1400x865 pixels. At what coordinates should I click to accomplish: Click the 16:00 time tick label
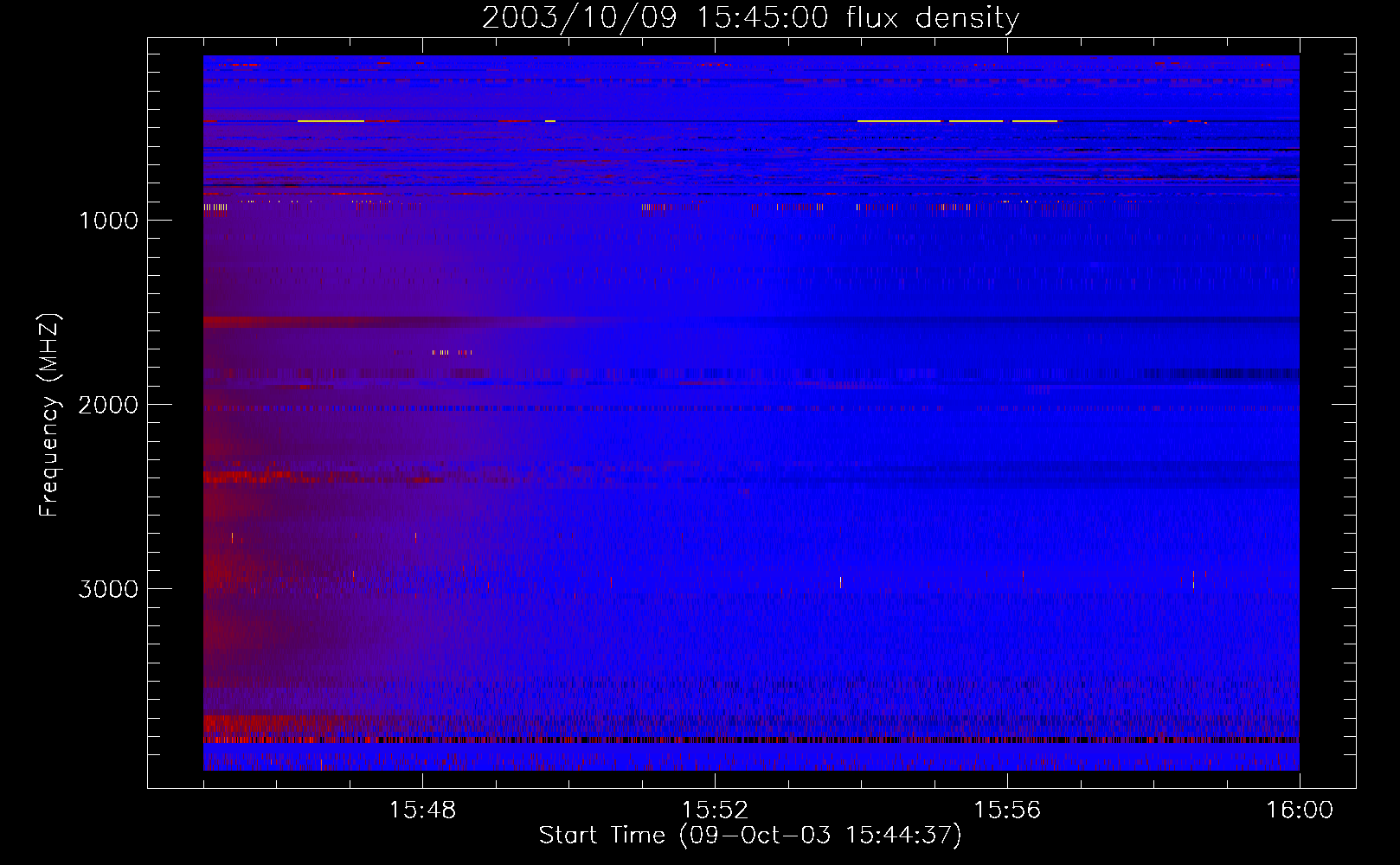click(x=1300, y=811)
